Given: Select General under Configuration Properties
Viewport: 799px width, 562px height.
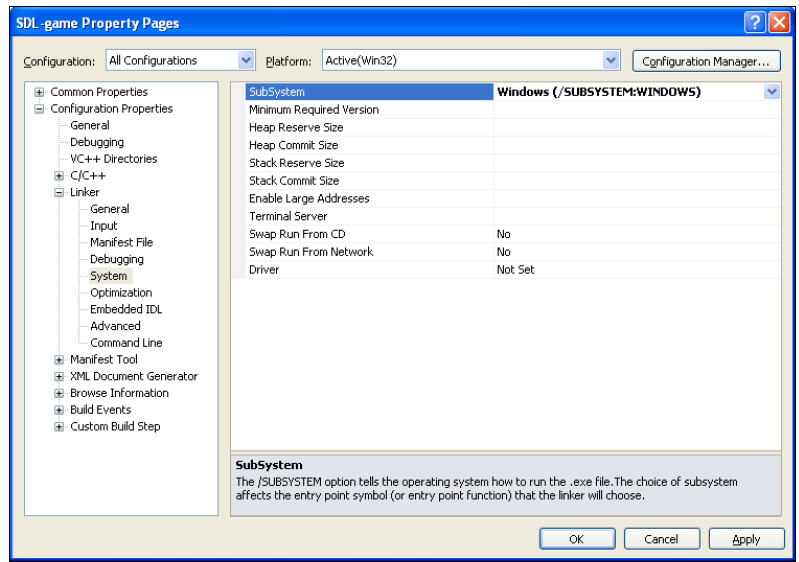Looking at the screenshot, I should click(x=90, y=125).
